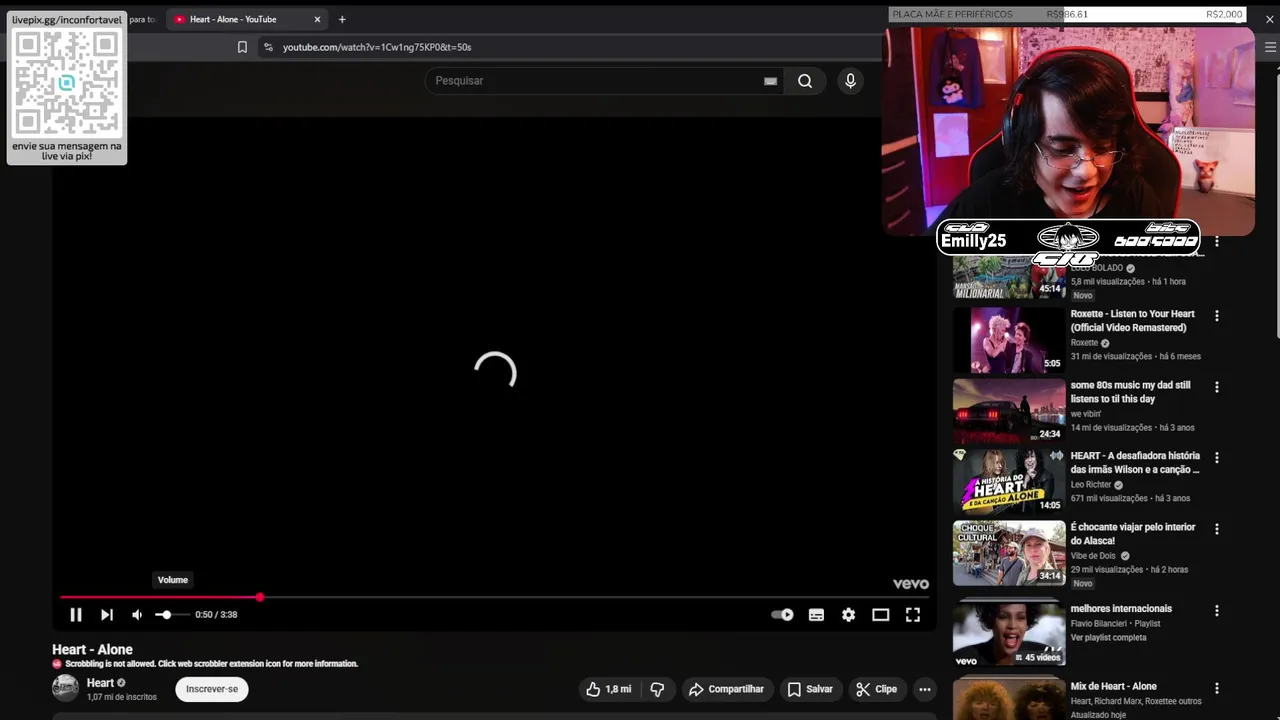The width and height of the screenshot is (1280, 720).
Task: Open browser menu icon at top right
Action: 1271,47
